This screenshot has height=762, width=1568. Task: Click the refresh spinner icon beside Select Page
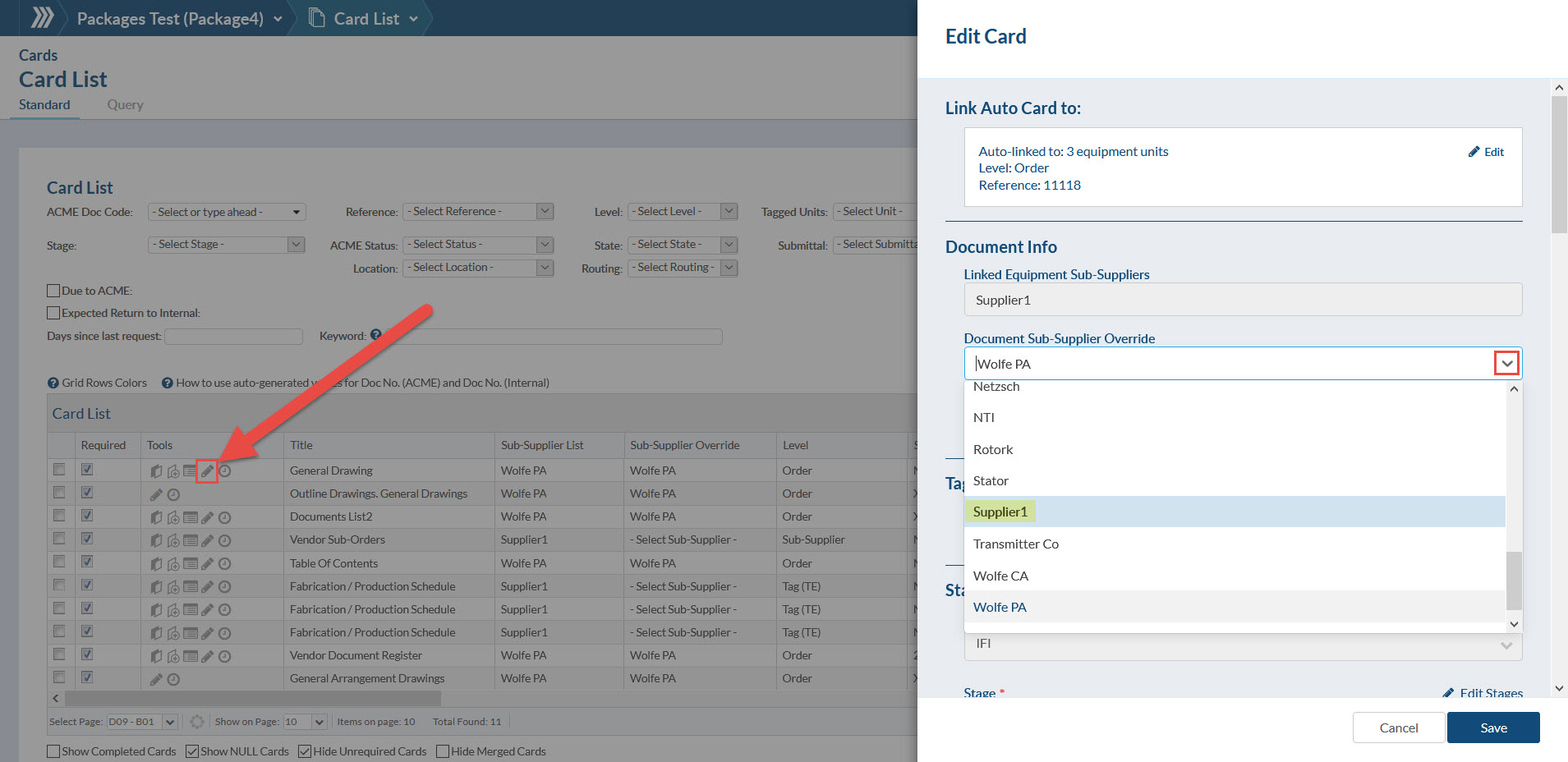(196, 722)
